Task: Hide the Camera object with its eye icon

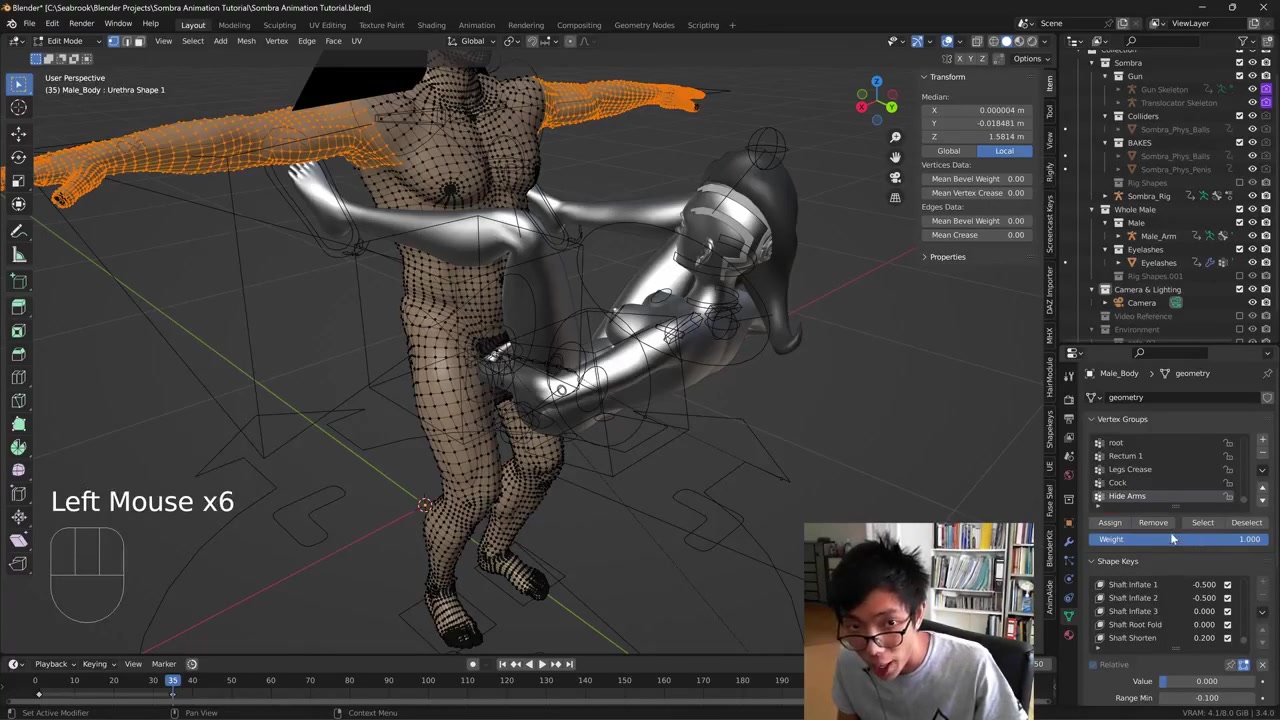Action: (x=1252, y=303)
